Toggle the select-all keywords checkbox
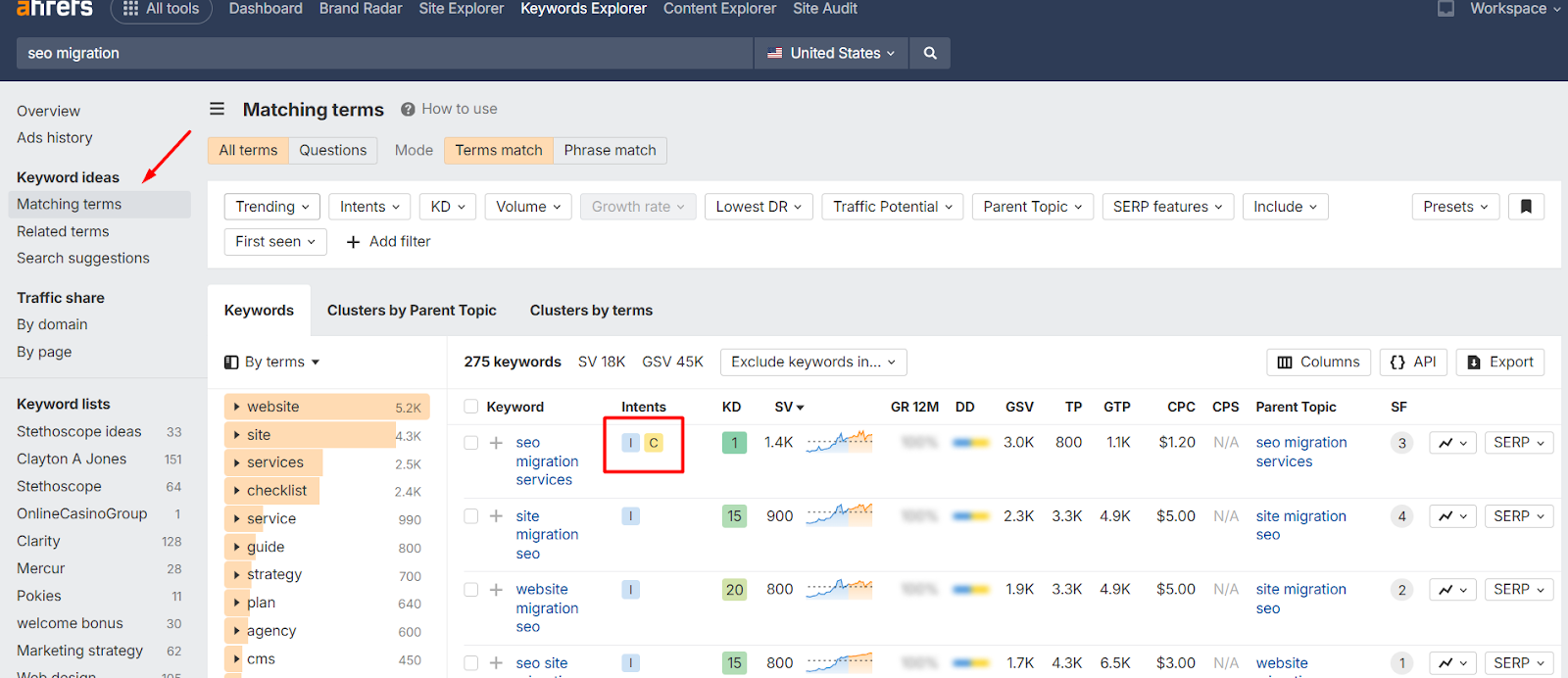Image resolution: width=1568 pixels, height=678 pixels. [471, 407]
